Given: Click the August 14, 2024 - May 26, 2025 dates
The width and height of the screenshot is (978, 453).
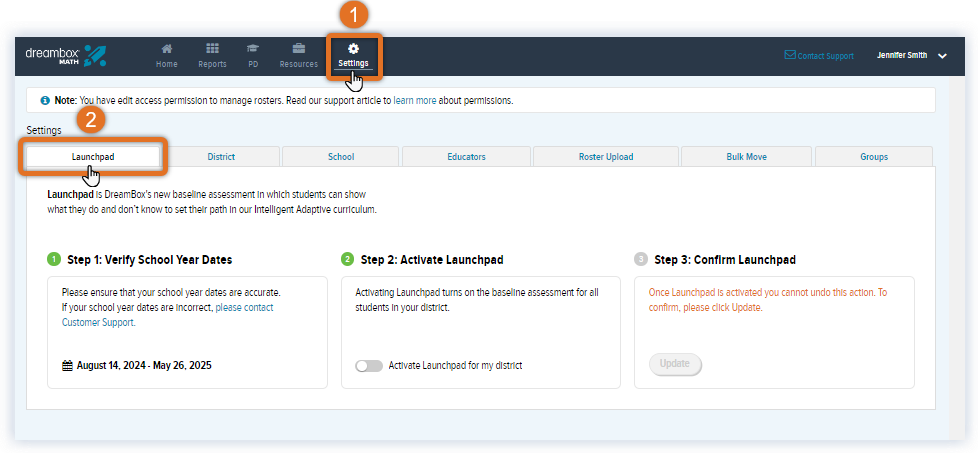Looking at the screenshot, I should pos(144,366).
